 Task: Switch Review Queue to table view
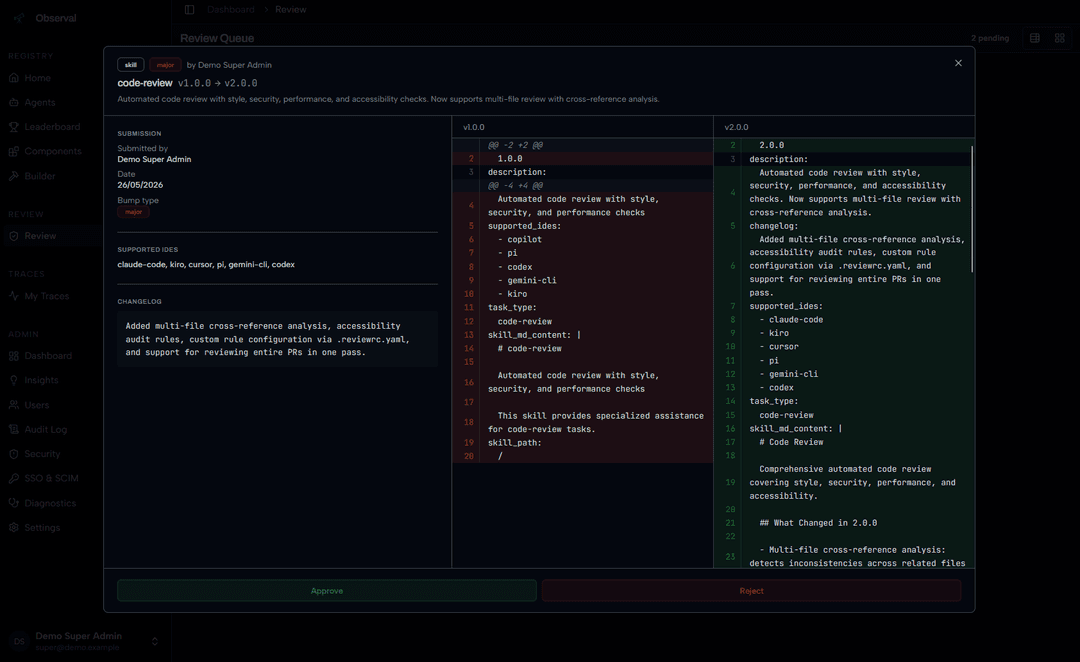1035,38
